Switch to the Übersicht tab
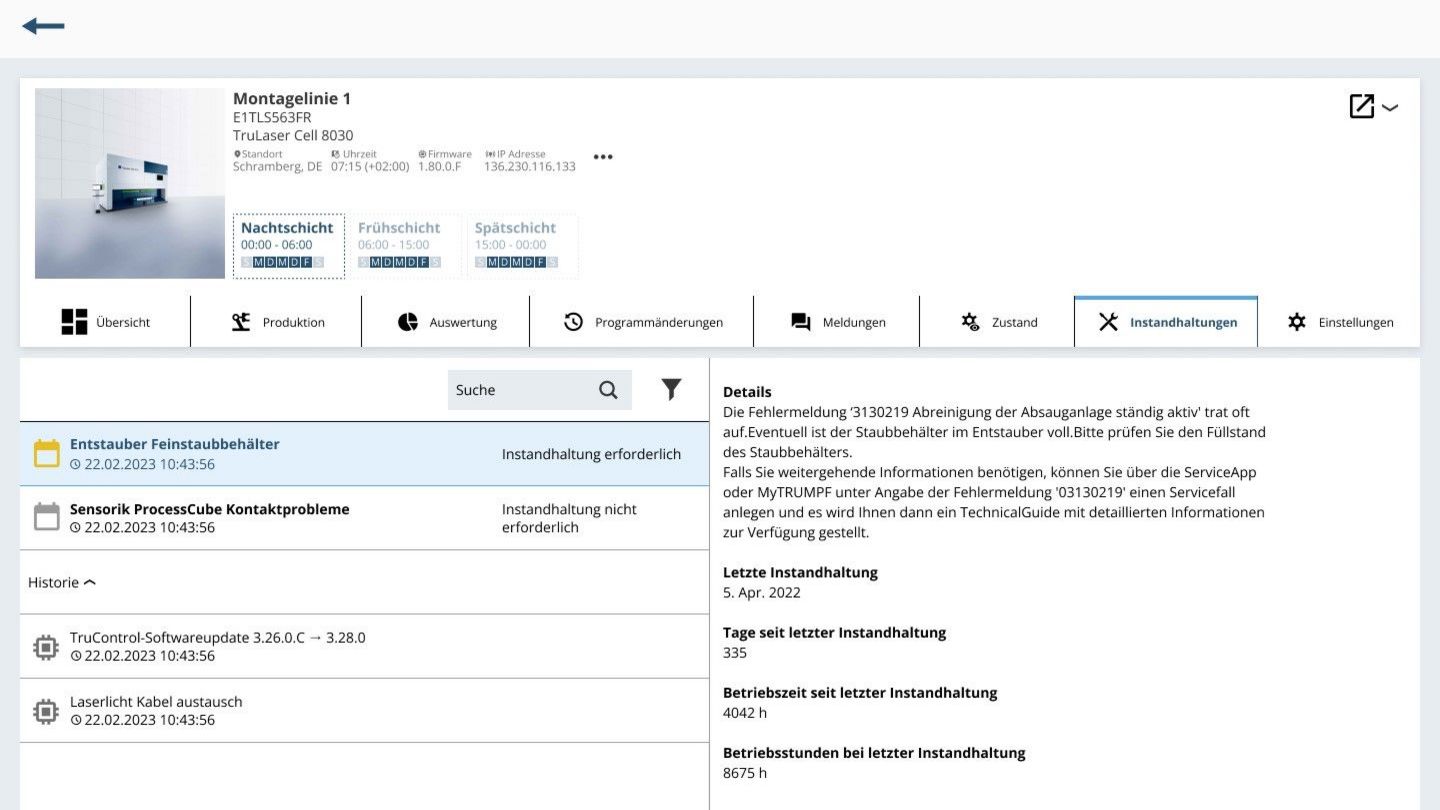 [x=105, y=322]
